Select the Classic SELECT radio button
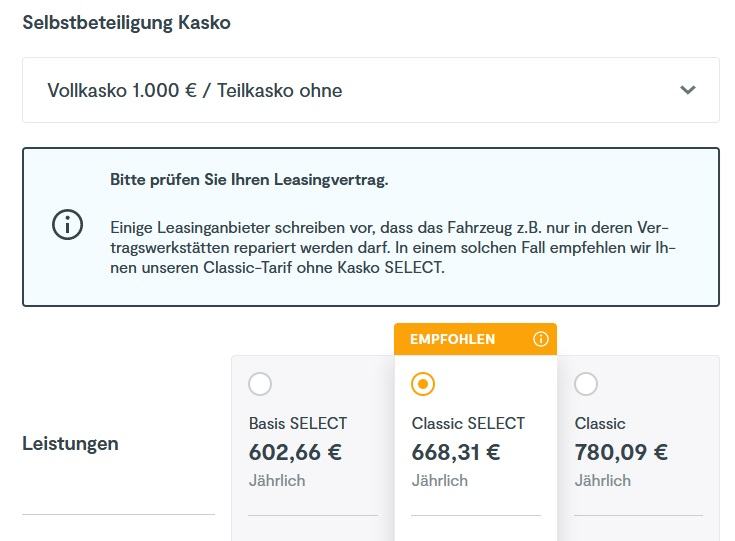Viewport: 735px width, 541px height. tap(423, 384)
